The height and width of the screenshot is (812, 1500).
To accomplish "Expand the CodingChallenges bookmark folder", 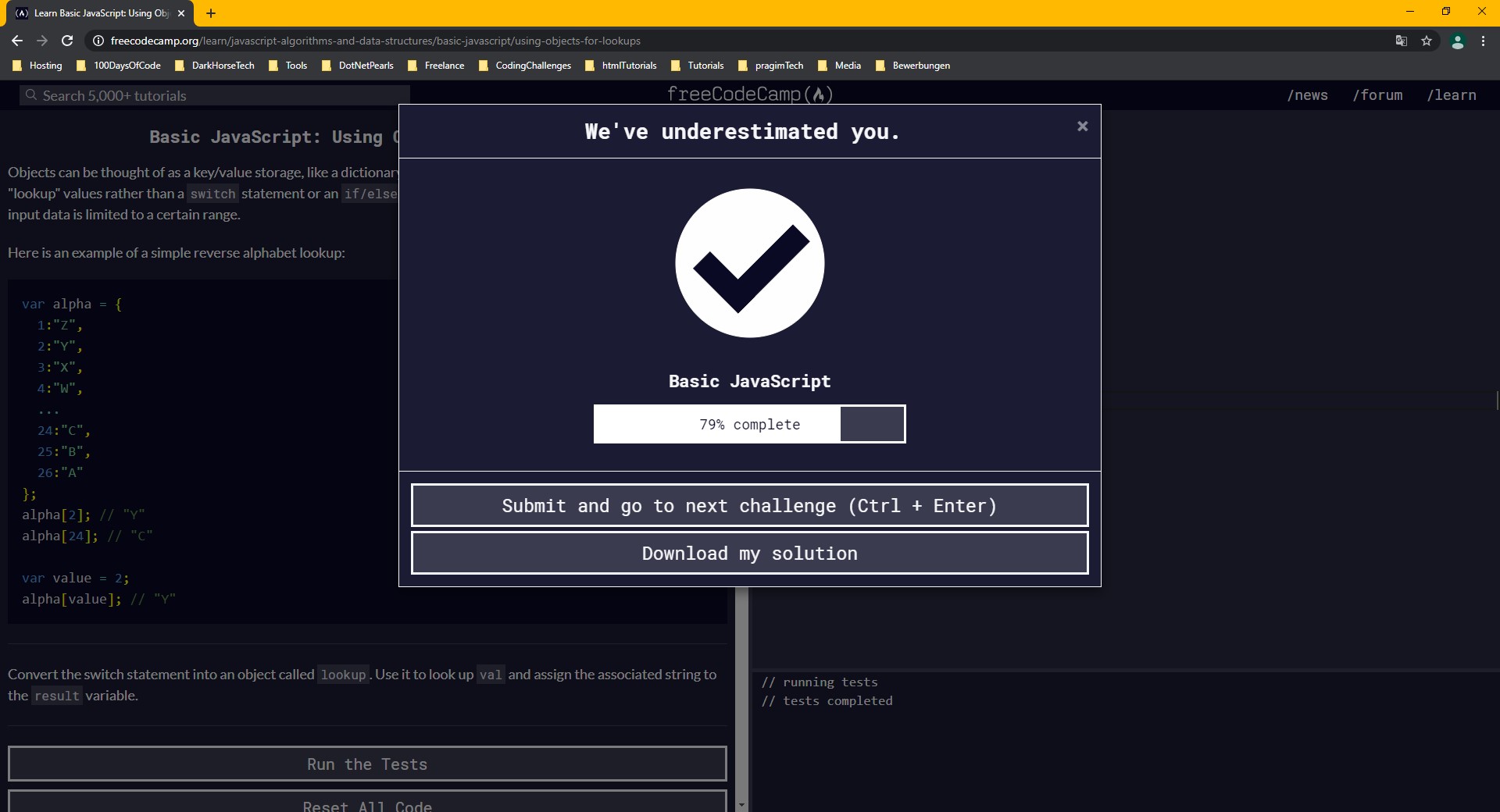I will (x=525, y=66).
